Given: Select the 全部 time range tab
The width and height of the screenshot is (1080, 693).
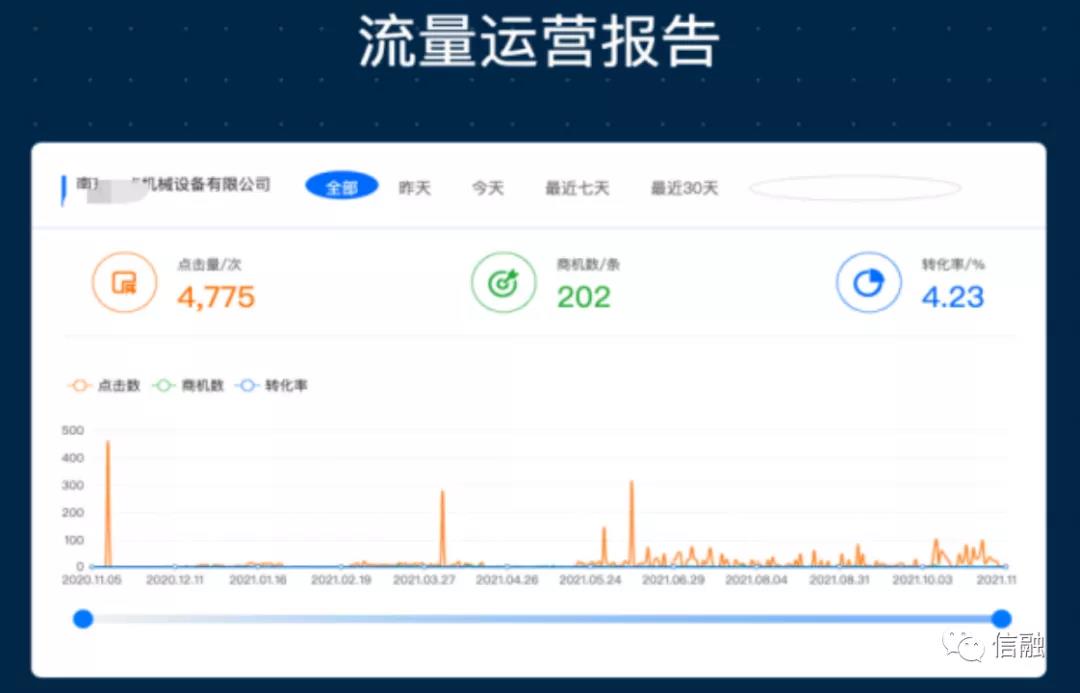Looking at the screenshot, I should tap(342, 187).
